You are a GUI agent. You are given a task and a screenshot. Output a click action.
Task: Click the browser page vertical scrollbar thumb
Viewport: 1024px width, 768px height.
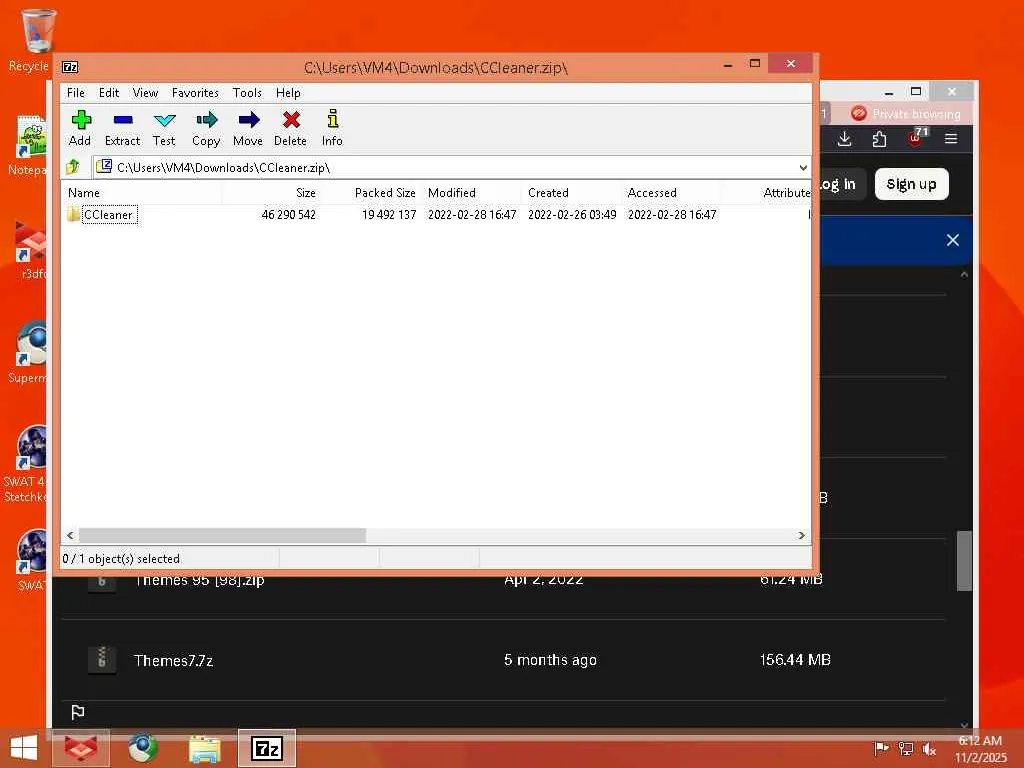964,560
